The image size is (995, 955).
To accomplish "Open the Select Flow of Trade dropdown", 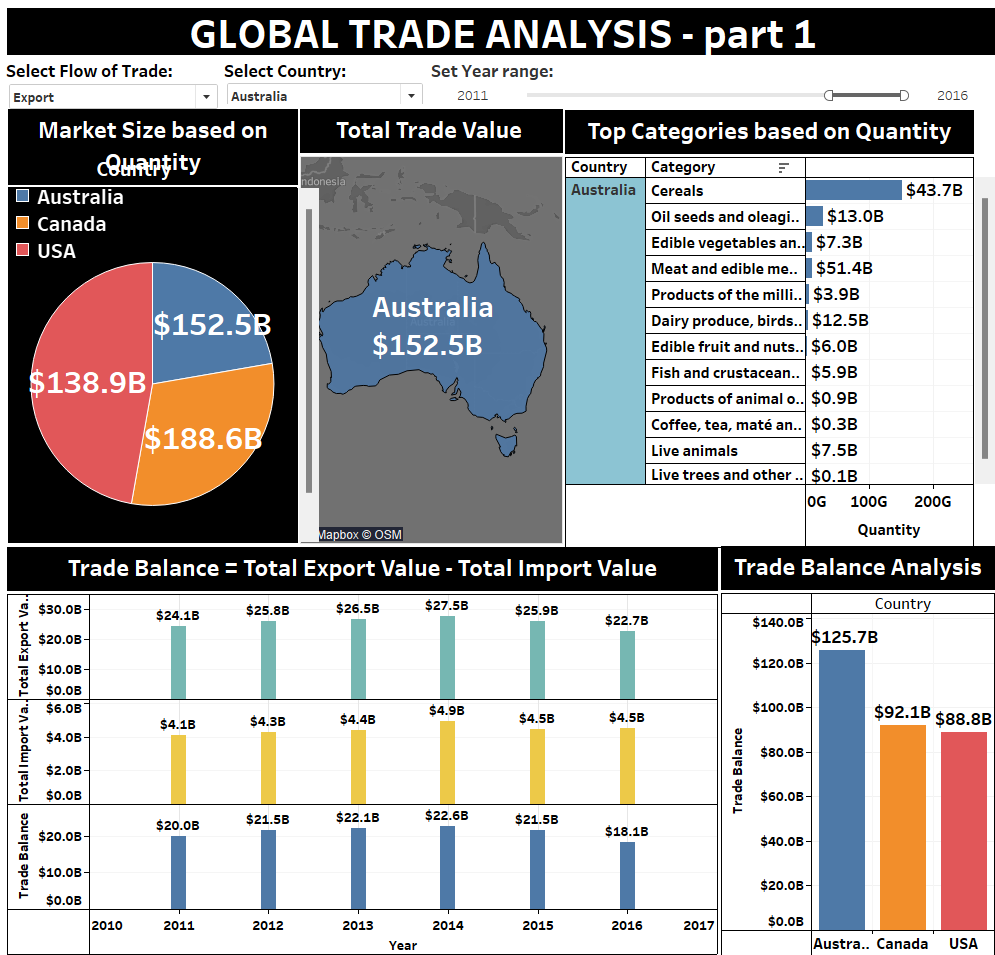I will click(x=206, y=97).
